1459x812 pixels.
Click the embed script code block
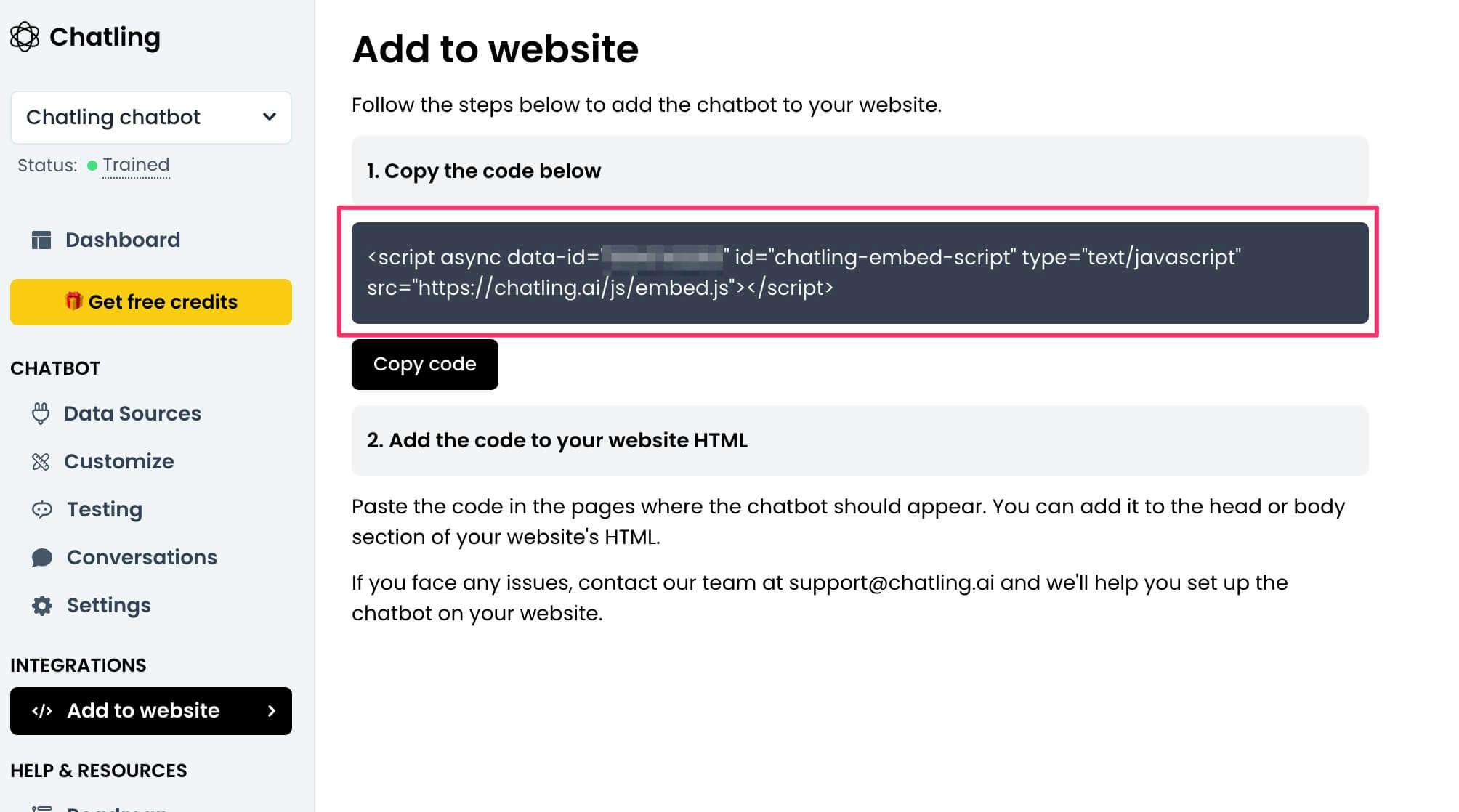tap(860, 272)
